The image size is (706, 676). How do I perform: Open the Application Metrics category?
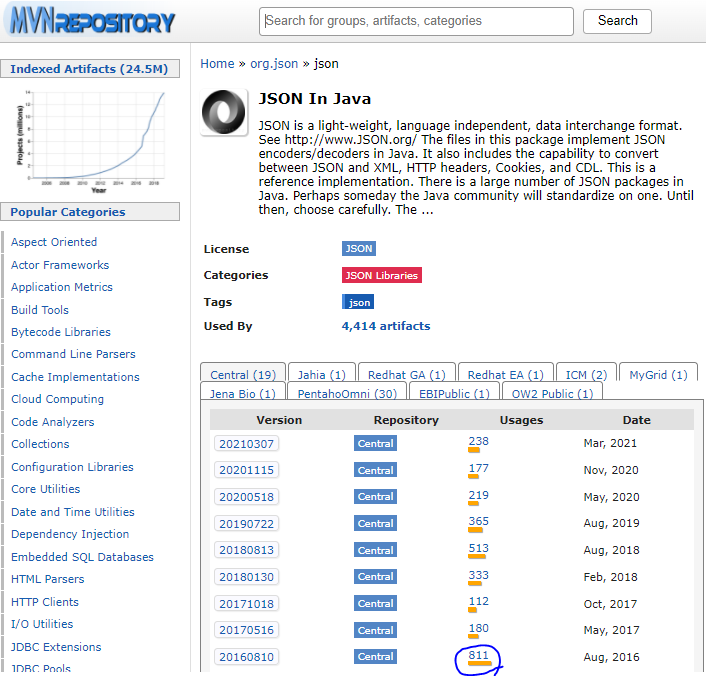[x=62, y=287]
